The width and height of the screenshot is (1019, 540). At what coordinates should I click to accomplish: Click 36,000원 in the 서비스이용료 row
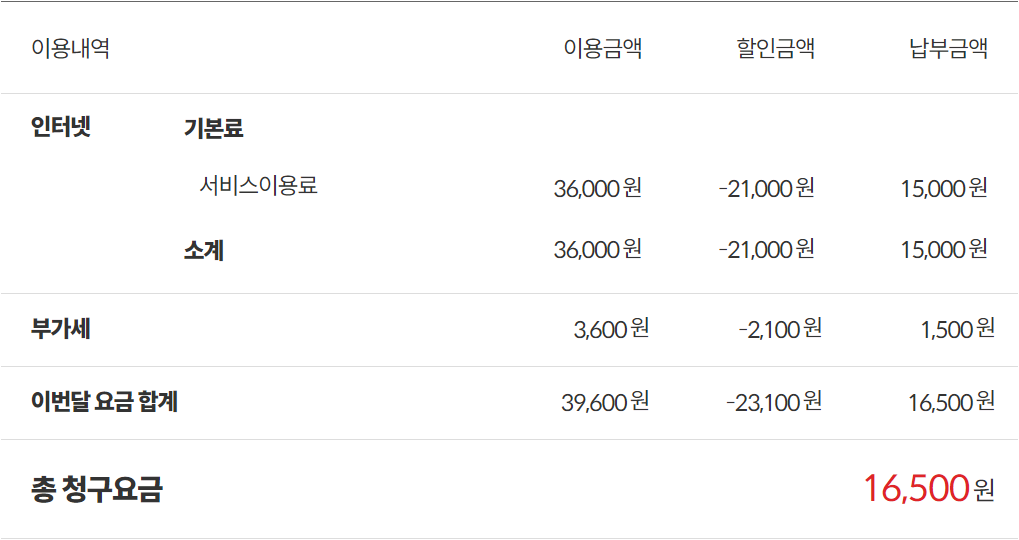click(x=597, y=188)
